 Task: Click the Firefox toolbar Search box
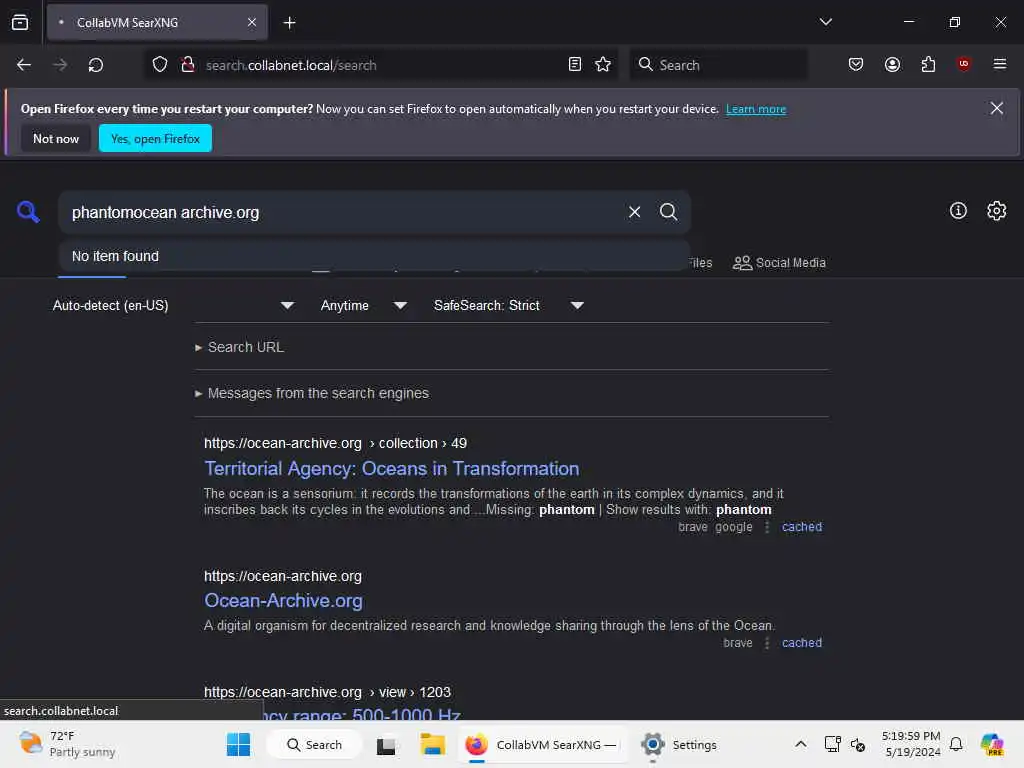pos(718,65)
